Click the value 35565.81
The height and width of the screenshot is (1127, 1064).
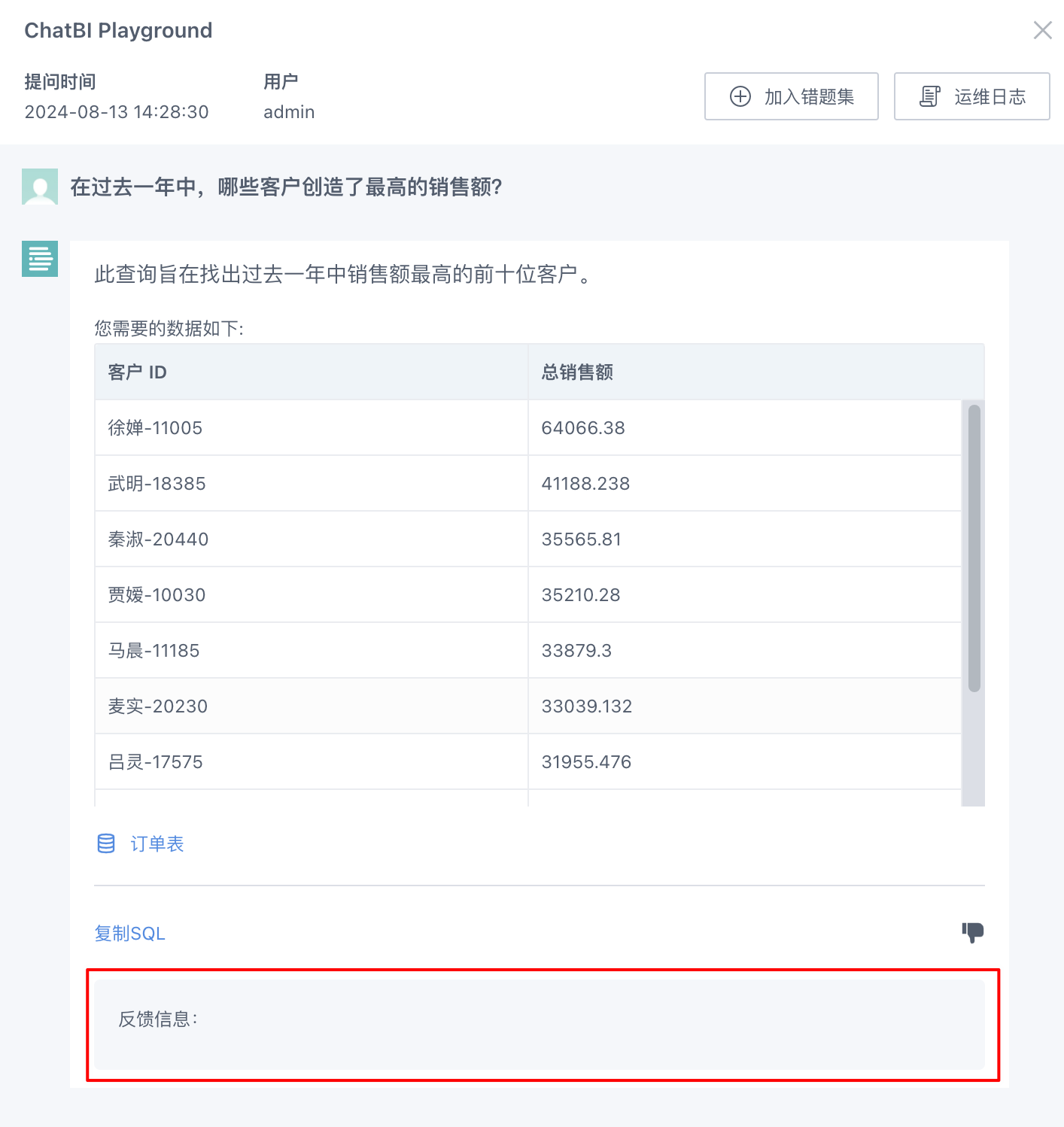point(582,539)
